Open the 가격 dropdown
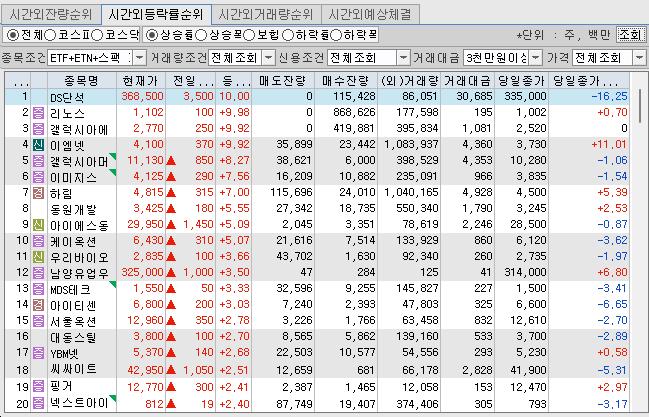 639,58
